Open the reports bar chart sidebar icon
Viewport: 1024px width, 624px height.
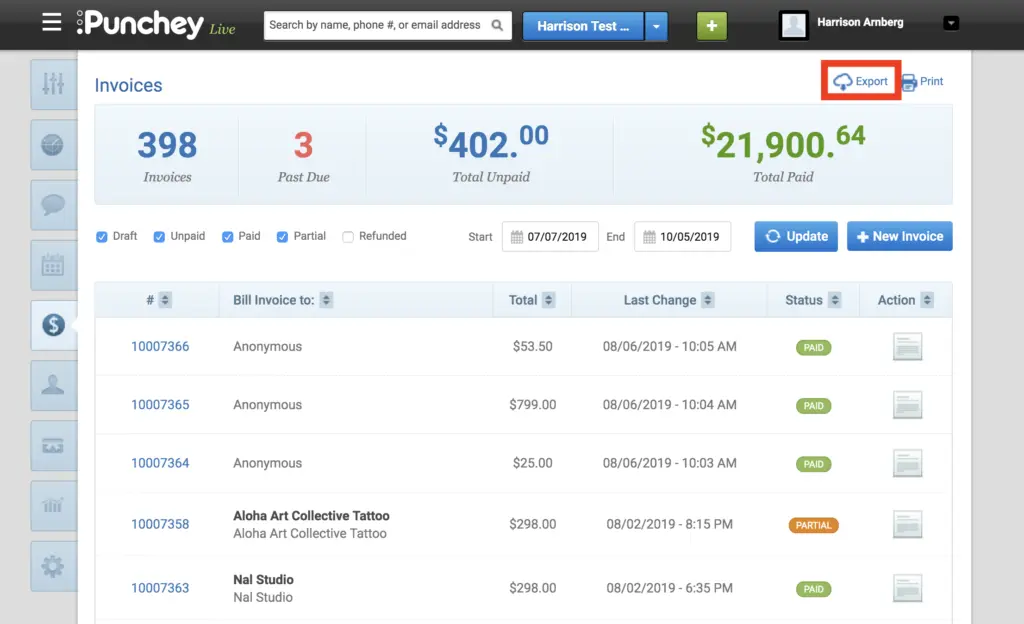tap(53, 506)
